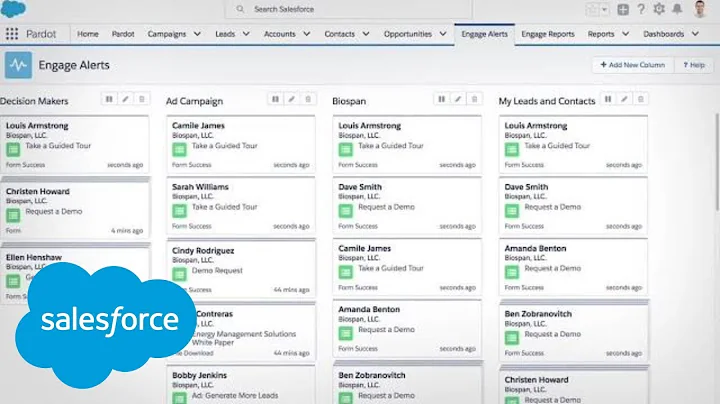Image resolution: width=720 pixels, height=404 pixels.
Task: Go to the Home tab
Action: (88, 34)
